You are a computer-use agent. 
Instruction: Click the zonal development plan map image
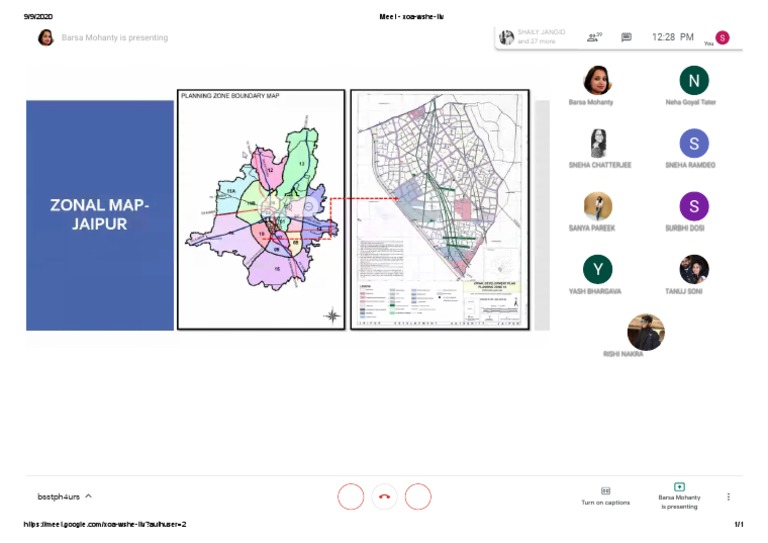(440, 210)
